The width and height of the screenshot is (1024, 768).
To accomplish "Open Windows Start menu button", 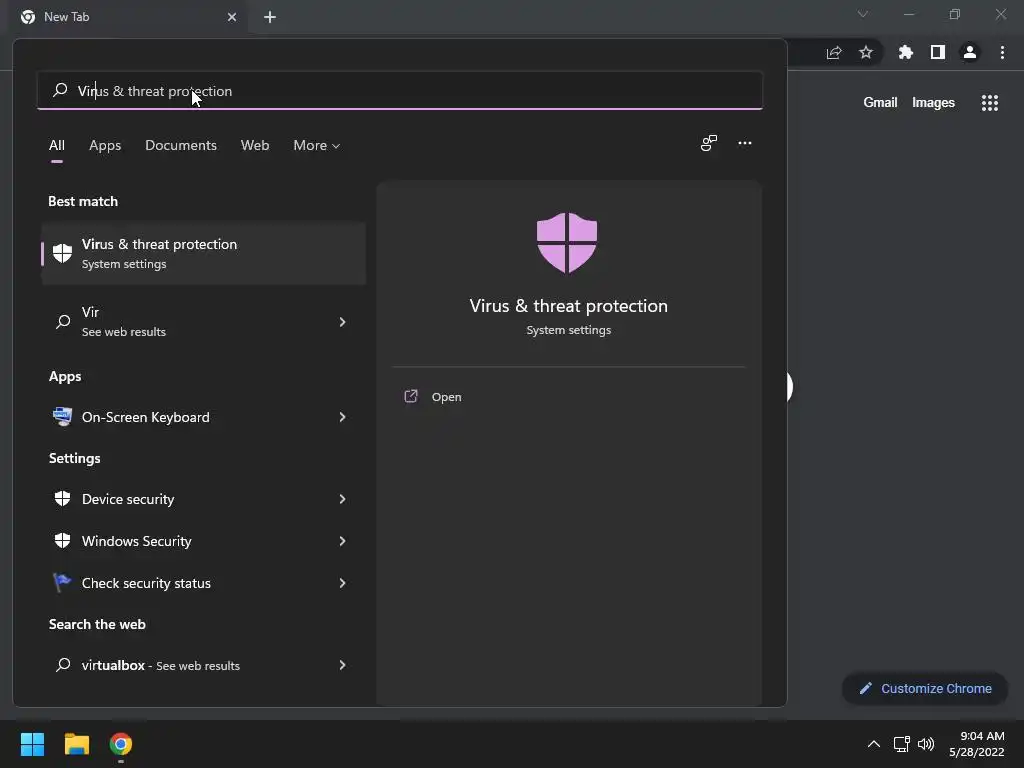I will coord(32,744).
